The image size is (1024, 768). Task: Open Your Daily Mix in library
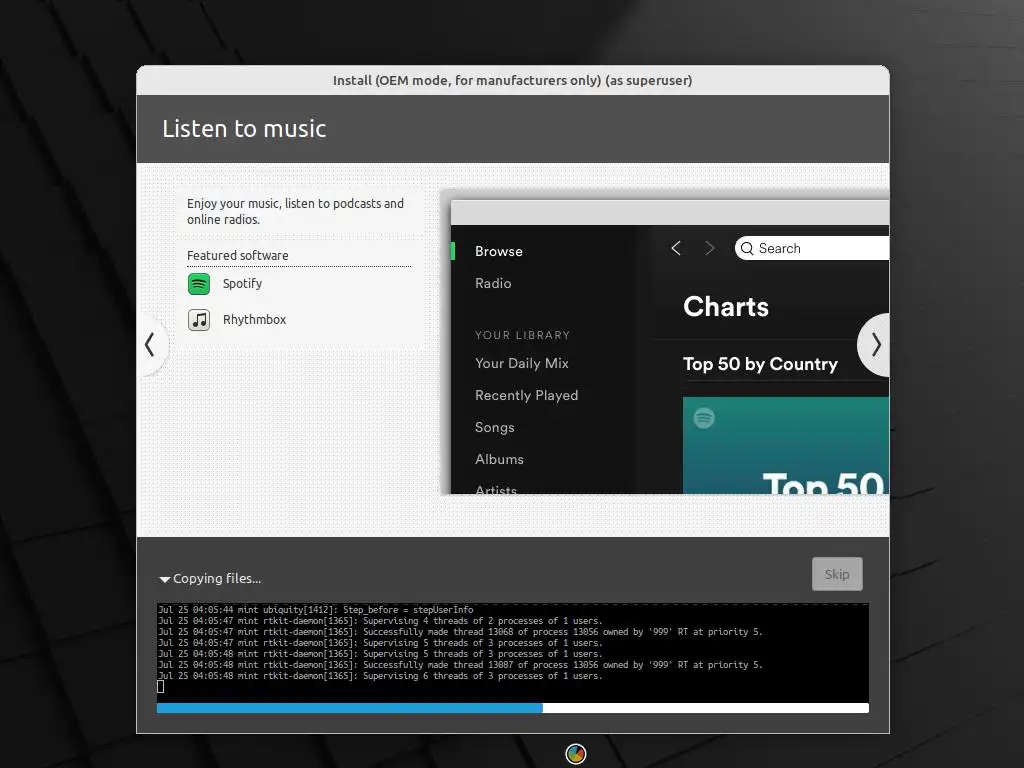522,363
